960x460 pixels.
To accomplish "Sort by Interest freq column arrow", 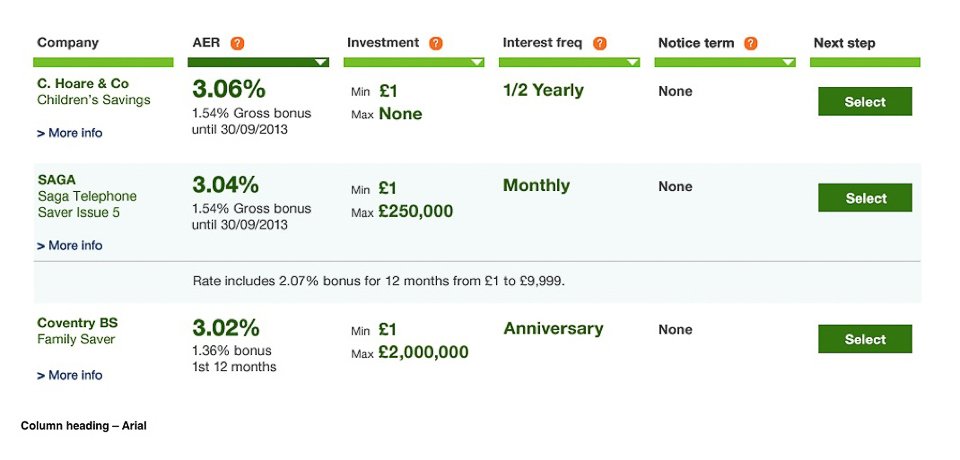I will tap(631, 62).
